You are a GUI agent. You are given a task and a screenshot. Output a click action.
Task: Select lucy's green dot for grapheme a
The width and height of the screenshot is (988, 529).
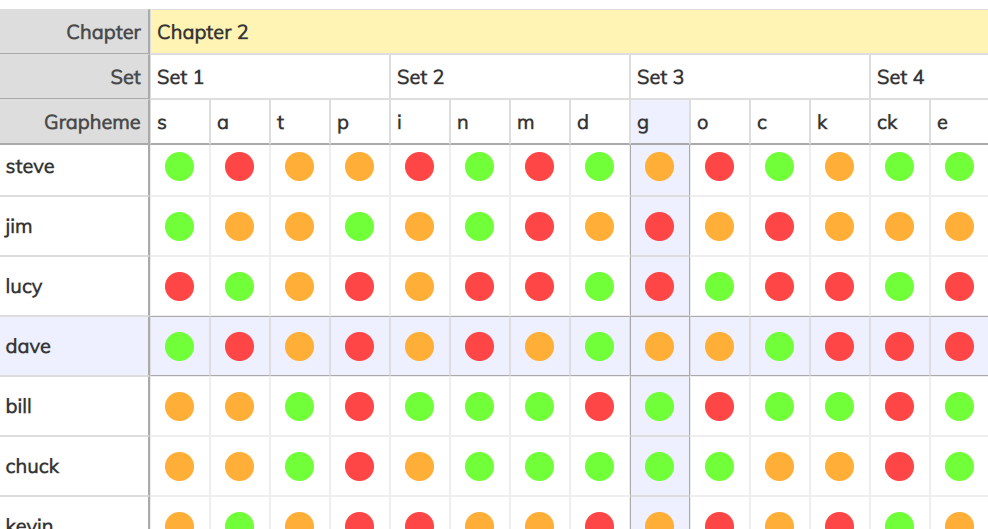239,287
